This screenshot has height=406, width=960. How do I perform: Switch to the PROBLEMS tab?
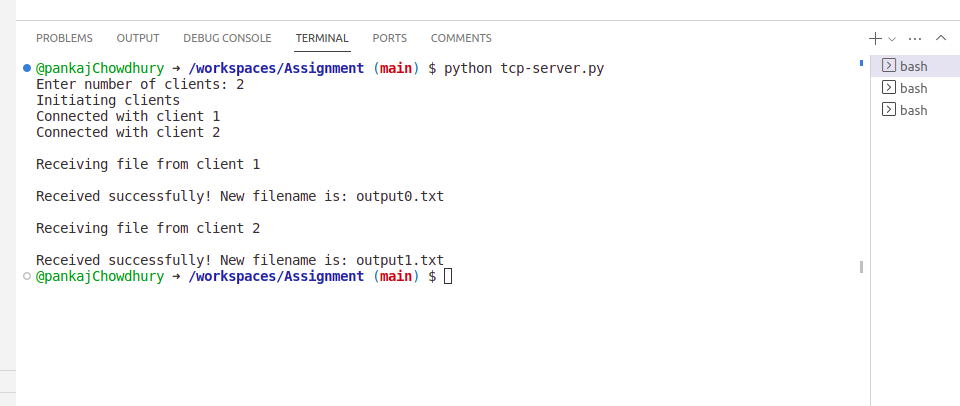tap(64, 38)
